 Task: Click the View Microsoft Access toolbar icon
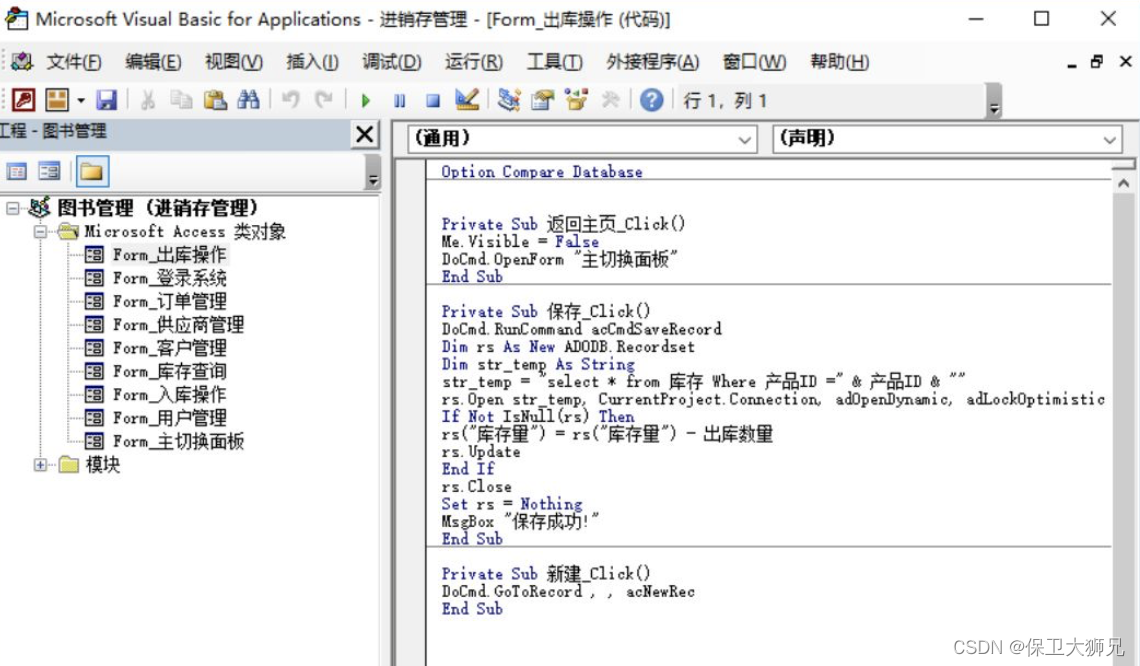(23, 100)
